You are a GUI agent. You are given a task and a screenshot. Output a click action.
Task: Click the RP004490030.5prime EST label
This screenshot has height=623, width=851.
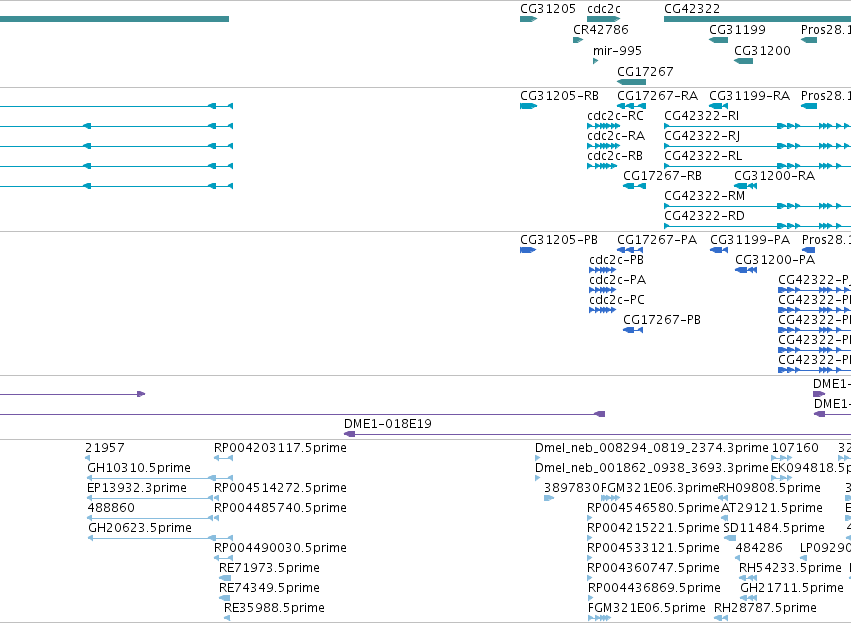point(280,548)
